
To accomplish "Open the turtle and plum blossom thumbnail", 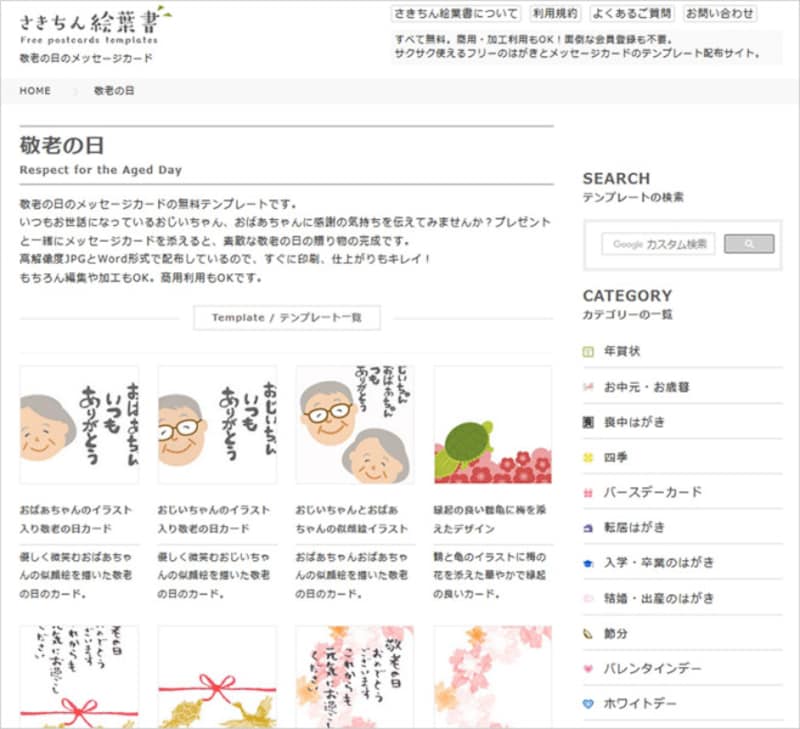I will pyautogui.click(x=493, y=424).
